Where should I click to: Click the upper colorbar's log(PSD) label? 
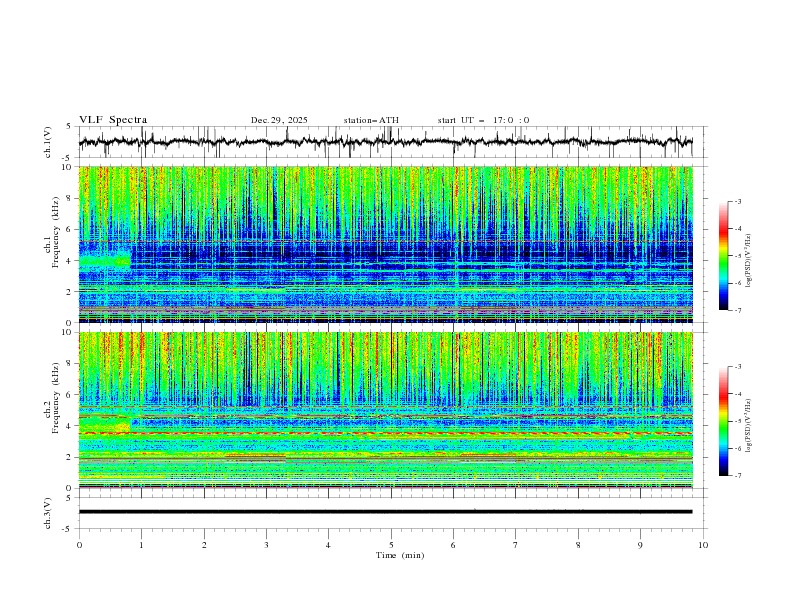(x=749, y=260)
